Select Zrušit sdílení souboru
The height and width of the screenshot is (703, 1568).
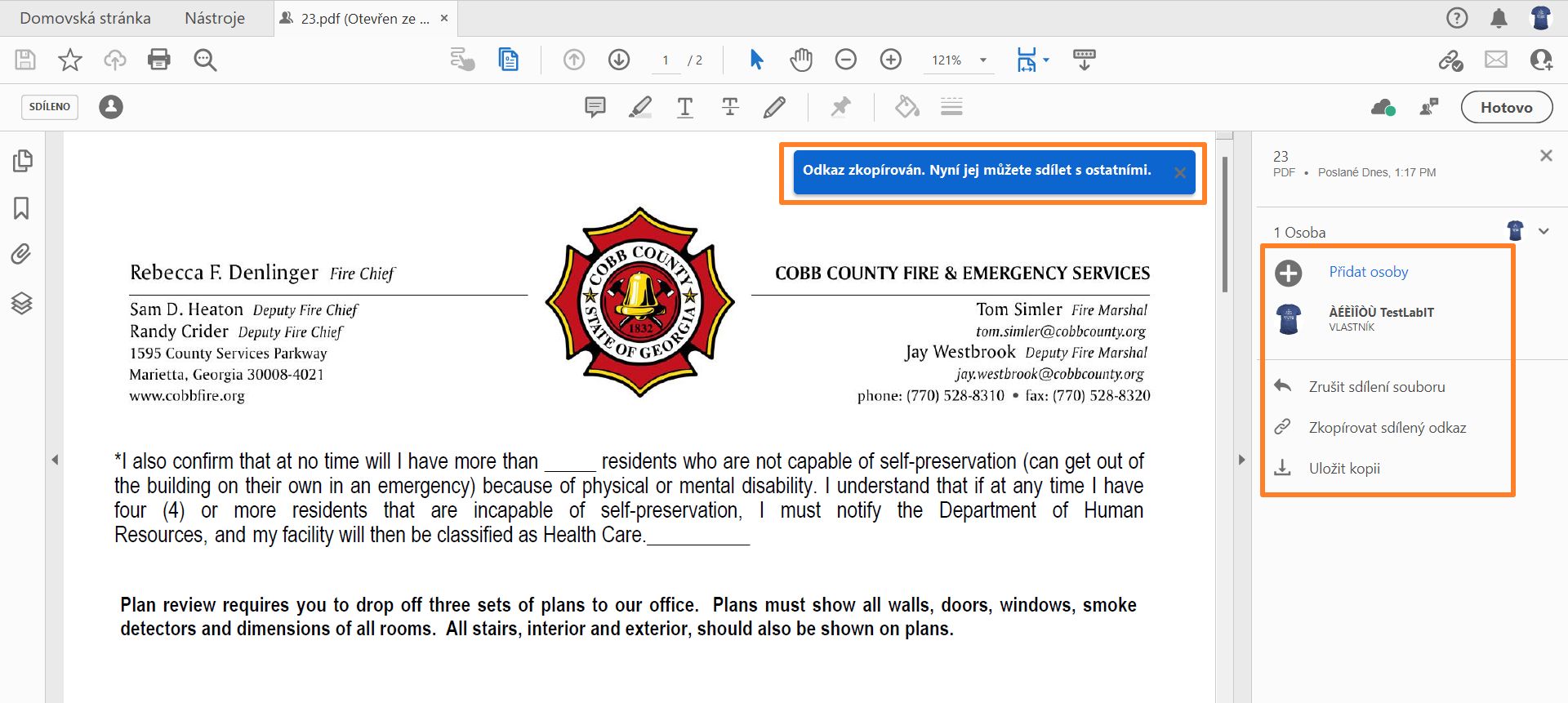pos(1377,387)
